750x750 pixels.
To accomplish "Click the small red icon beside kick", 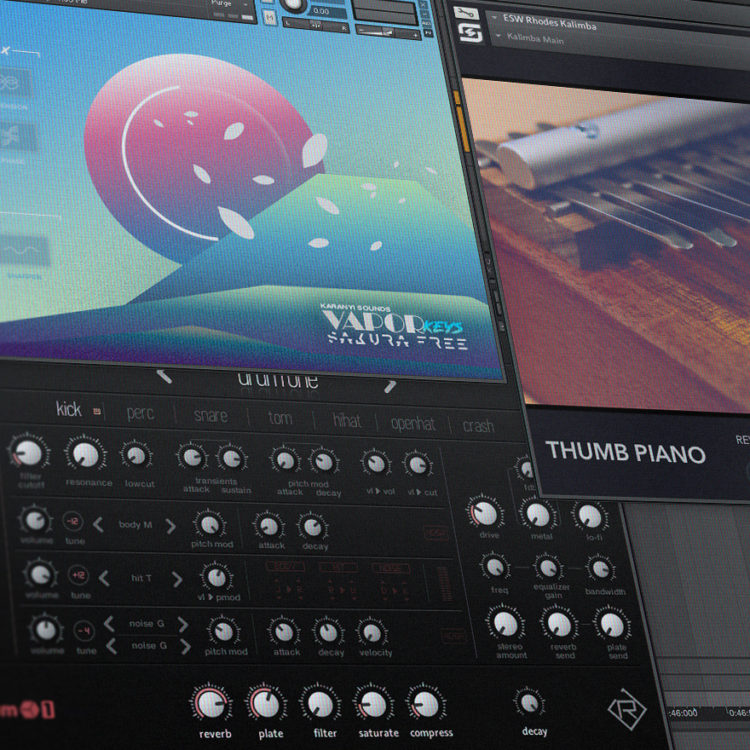I will tap(97, 411).
